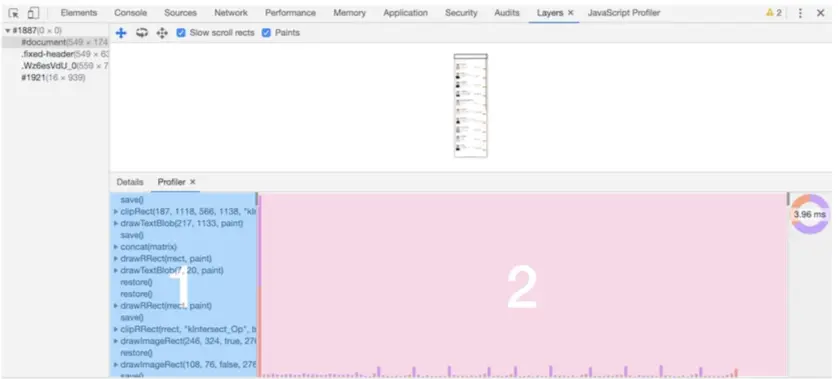
Task: Expand the clipRect(187, 1118...) command
Action: click(x=116, y=212)
